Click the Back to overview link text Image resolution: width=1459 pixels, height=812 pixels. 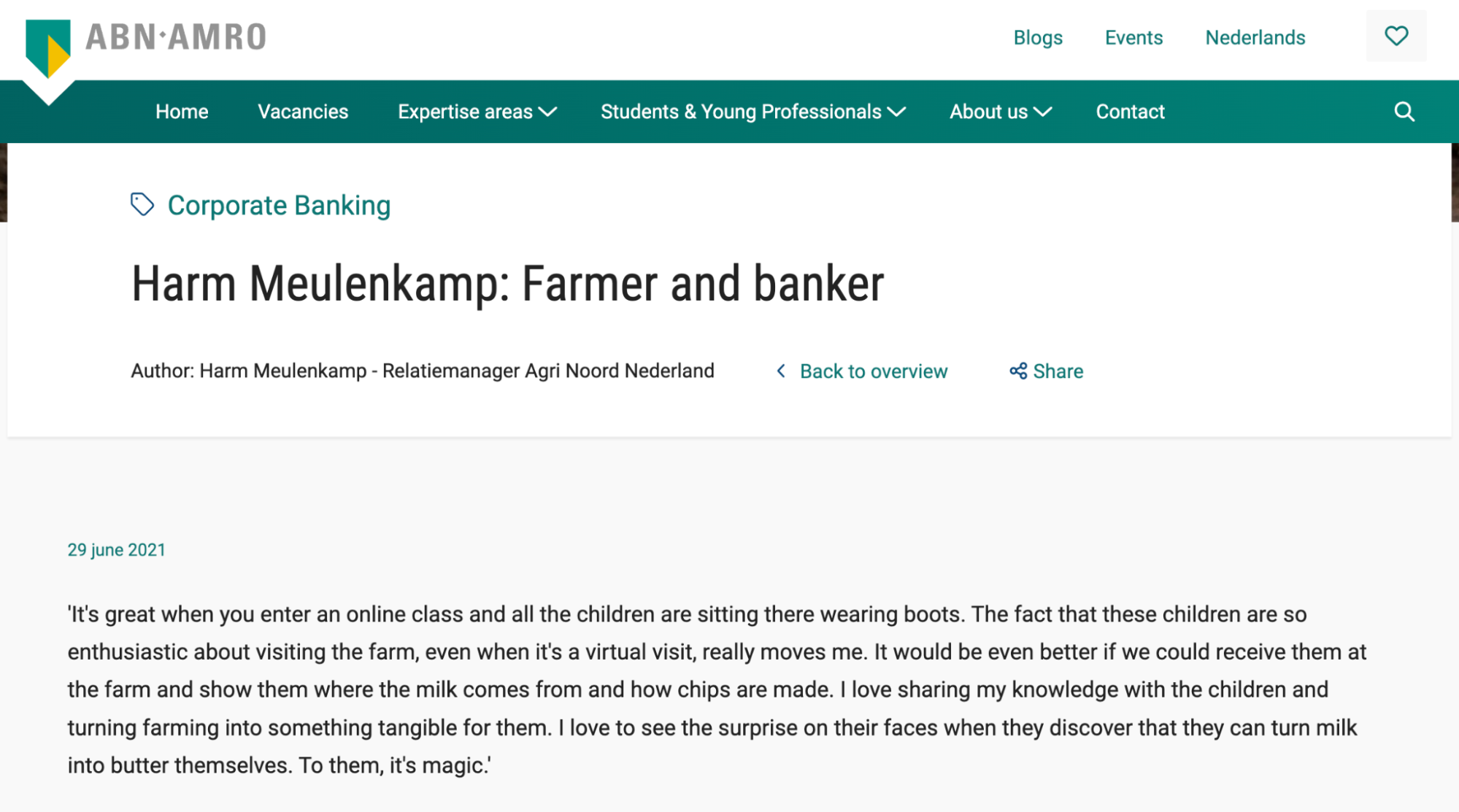pos(874,371)
